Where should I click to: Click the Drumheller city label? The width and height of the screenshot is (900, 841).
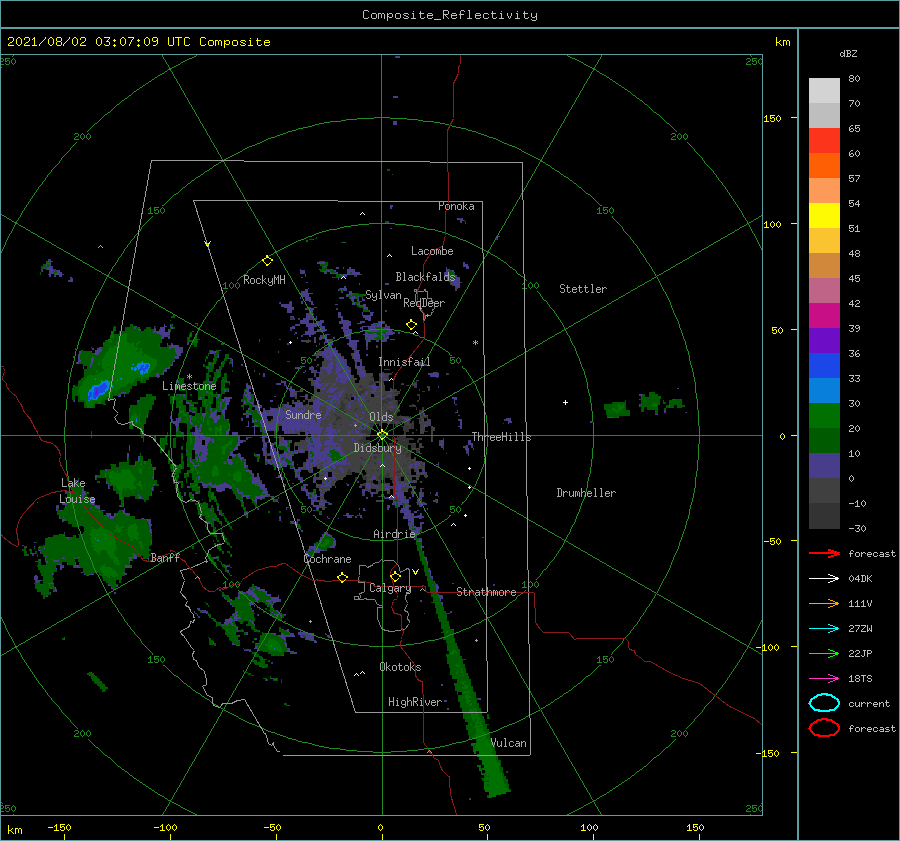coord(586,493)
